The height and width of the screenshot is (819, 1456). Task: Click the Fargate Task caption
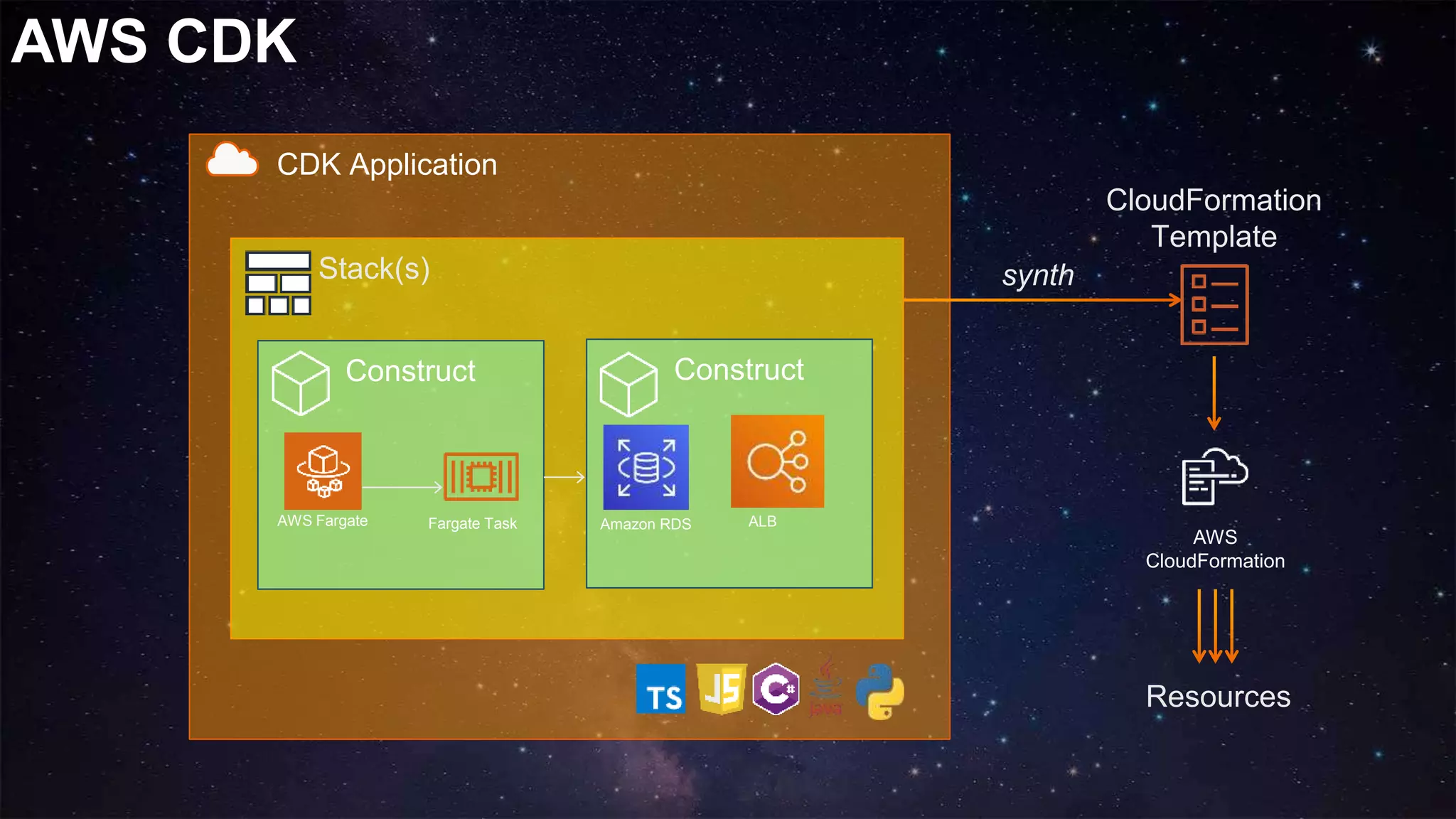tap(472, 524)
